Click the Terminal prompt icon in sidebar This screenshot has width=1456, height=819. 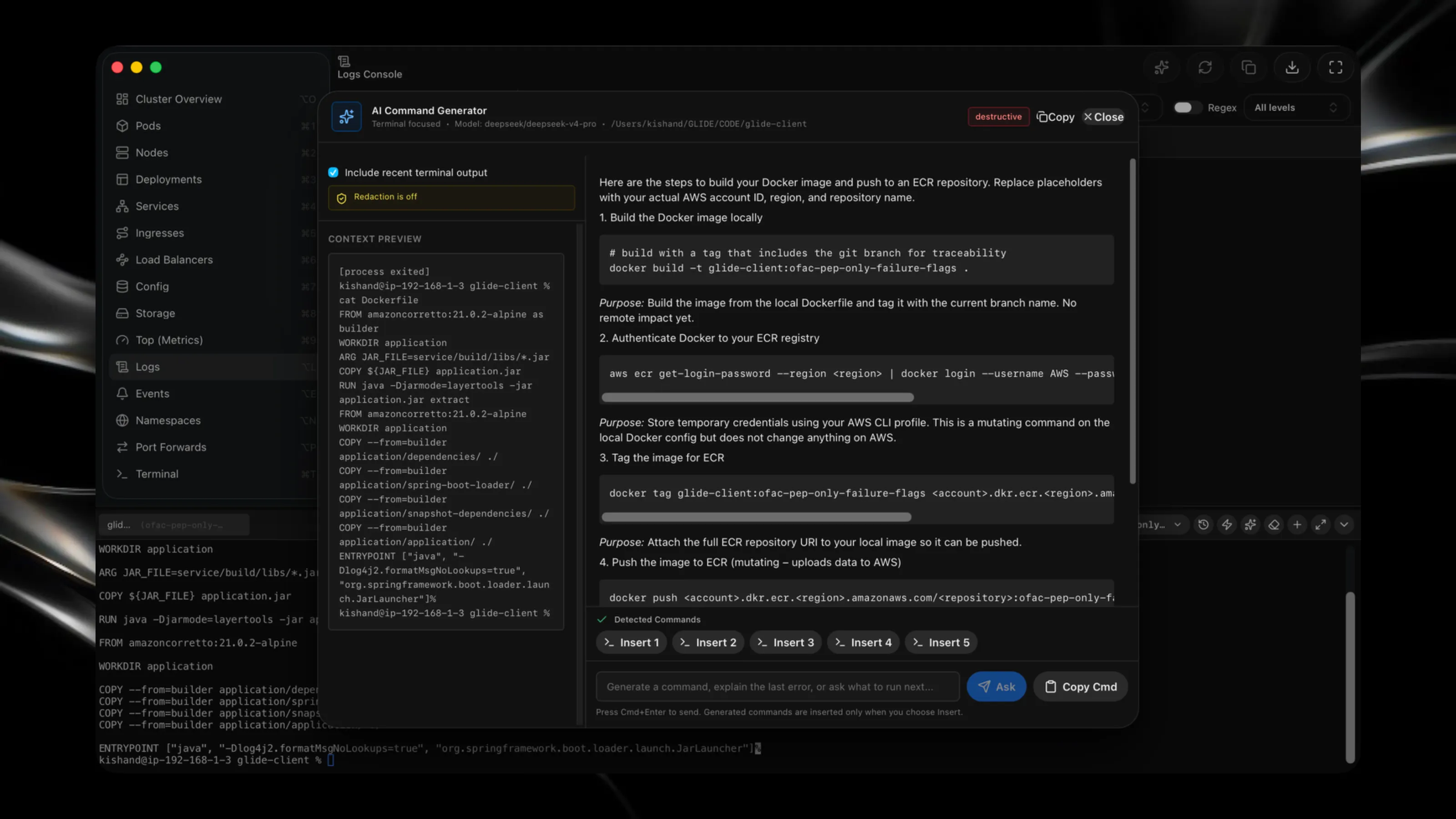pos(122,474)
